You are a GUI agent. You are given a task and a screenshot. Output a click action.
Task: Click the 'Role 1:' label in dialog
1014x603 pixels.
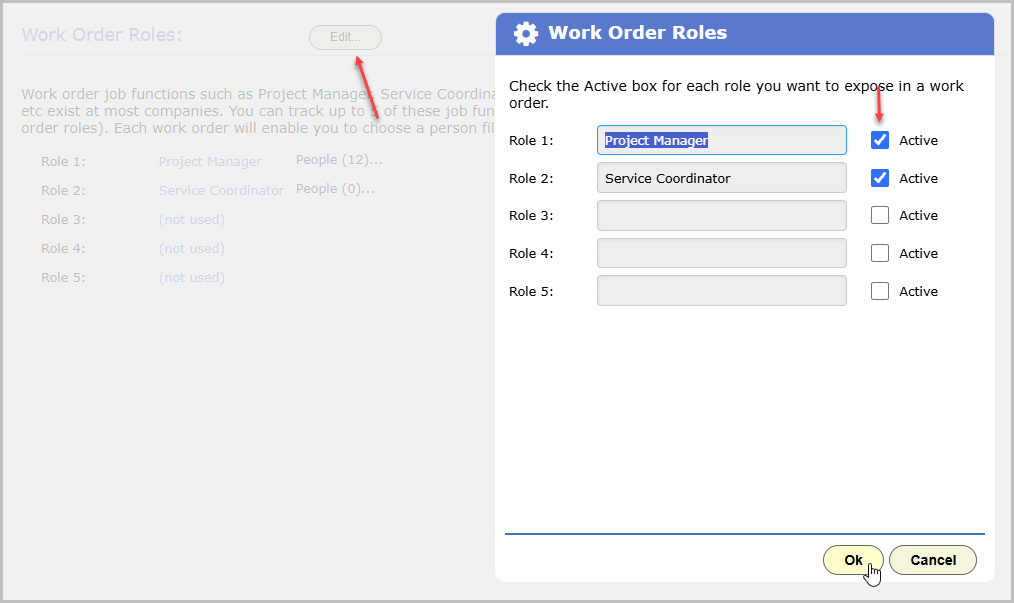(x=531, y=141)
